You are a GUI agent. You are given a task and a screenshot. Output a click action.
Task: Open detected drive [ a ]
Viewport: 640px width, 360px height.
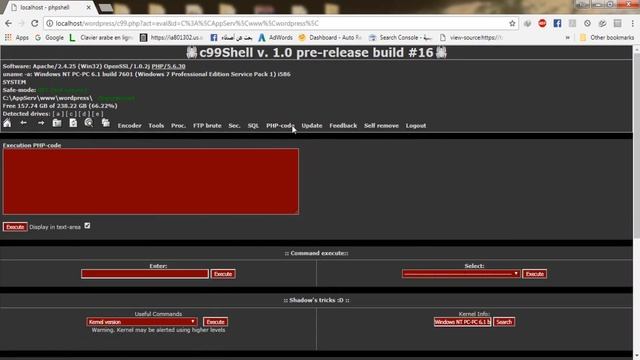tap(58, 114)
